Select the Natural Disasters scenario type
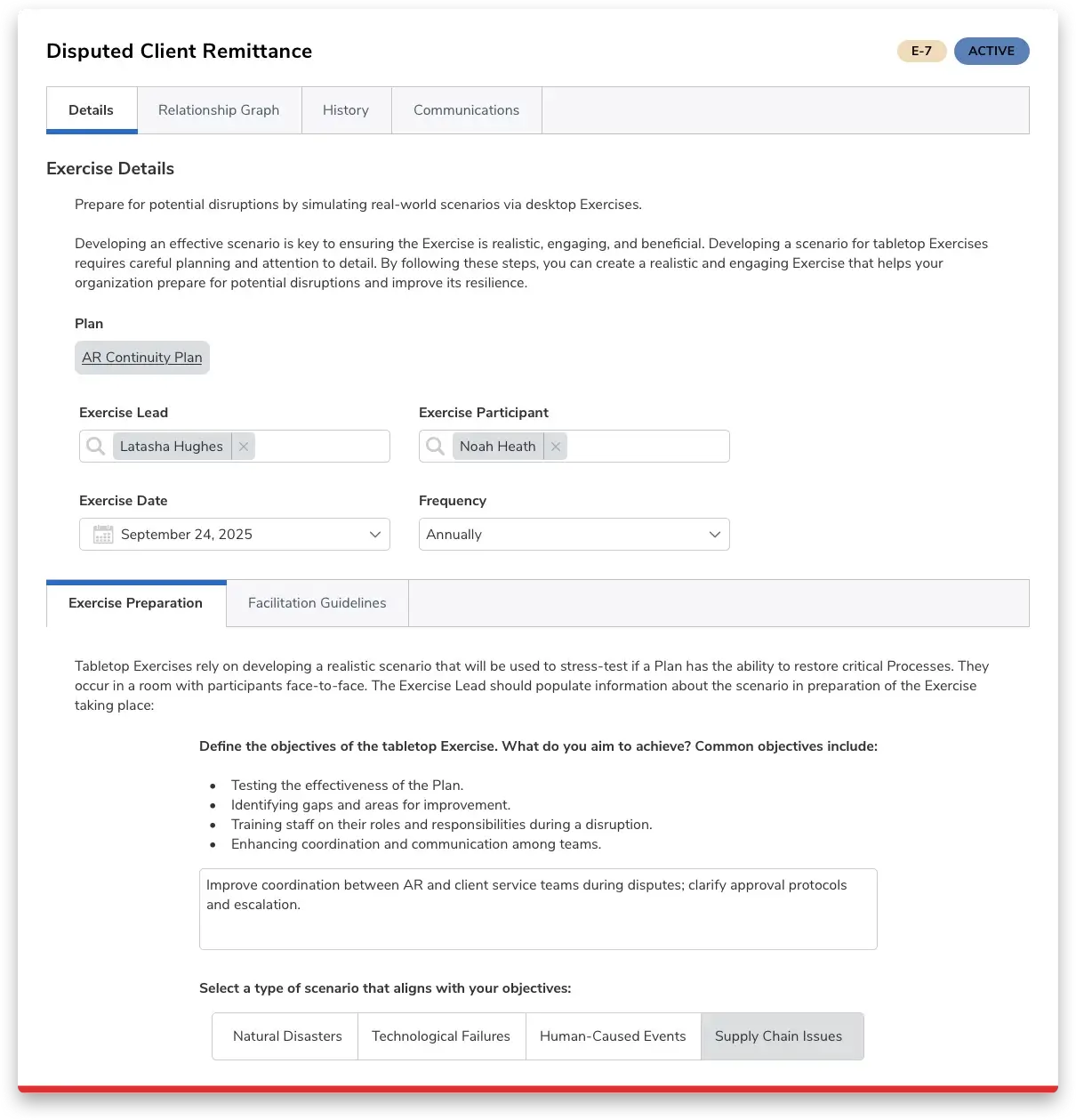This screenshot has height=1120, width=1076. [286, 1035]
